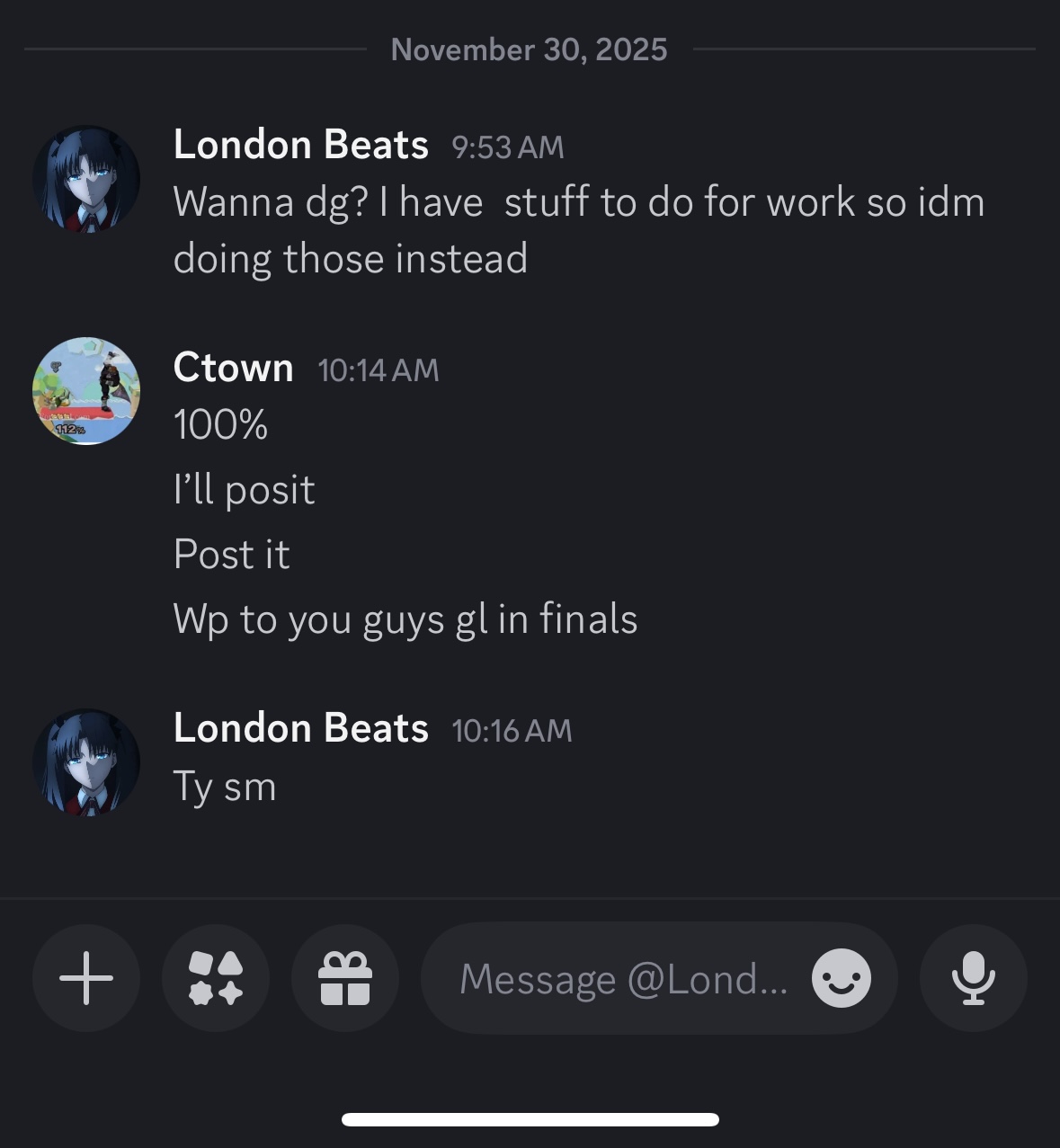Tap London Beats username at 10:16 AM
This screenshot has width=1060, height=1148.
point(300,728)
